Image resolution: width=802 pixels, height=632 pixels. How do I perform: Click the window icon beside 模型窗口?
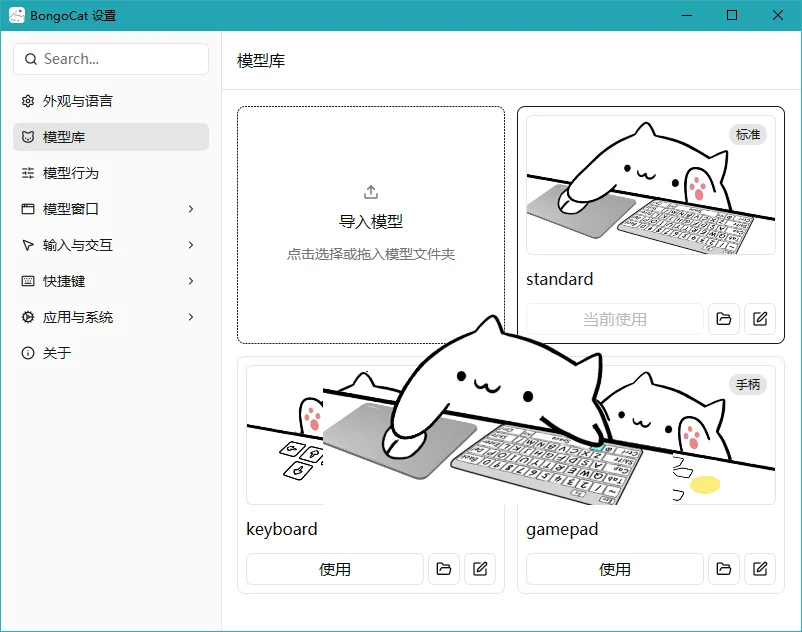[28, 209]
